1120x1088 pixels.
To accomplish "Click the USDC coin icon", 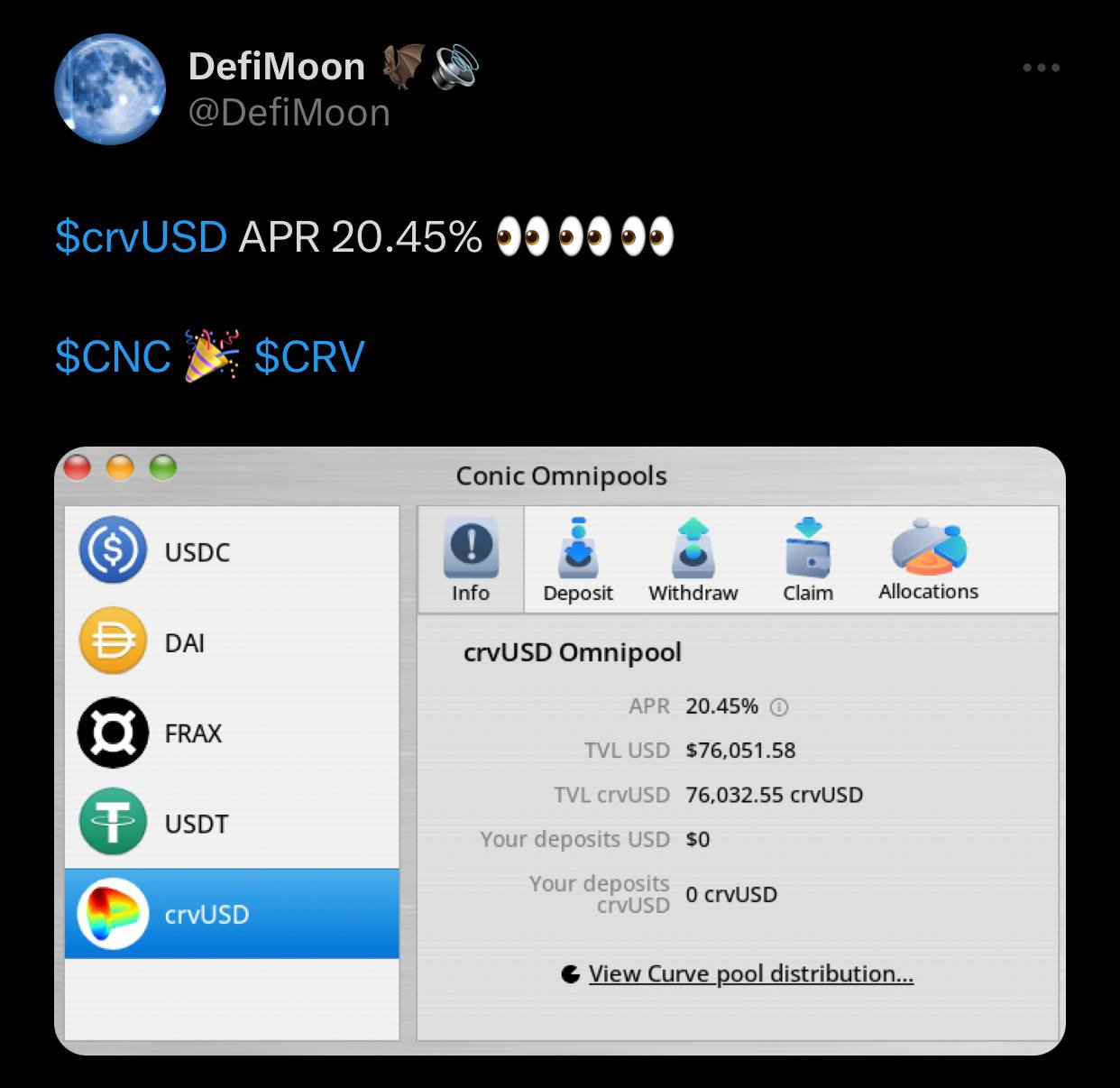I will pyautogui.click(x=113, y=549).
